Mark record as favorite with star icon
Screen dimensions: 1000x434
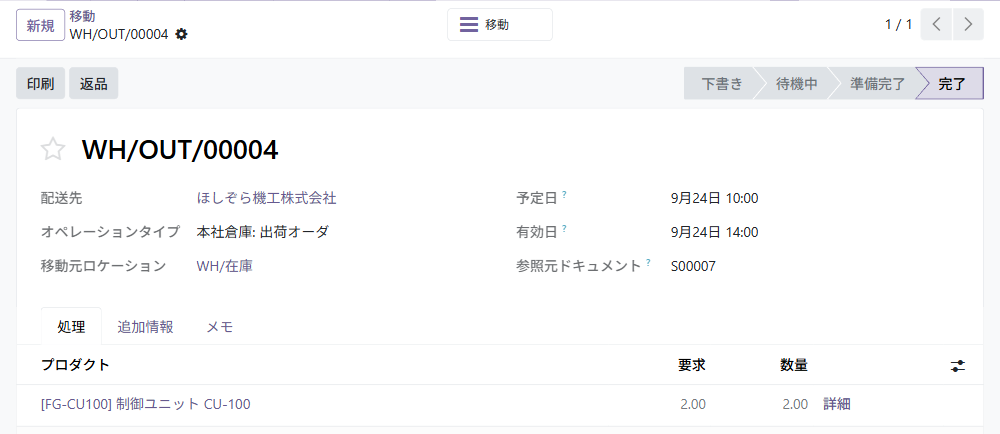[x=53, y=149]
